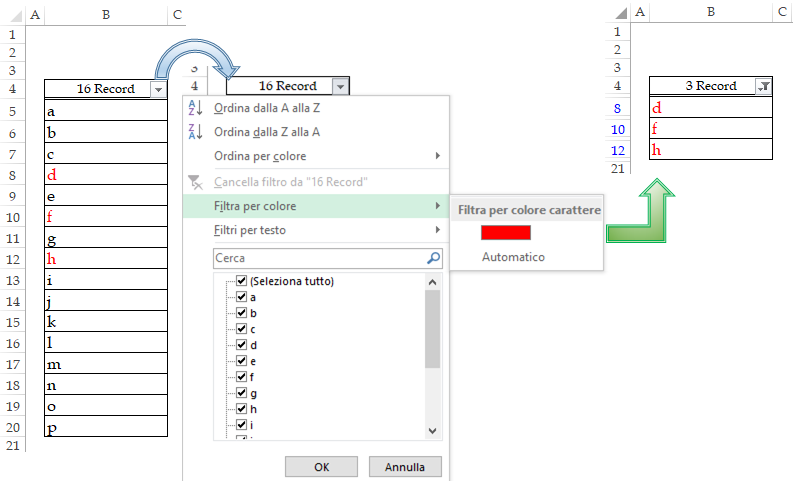This screenshot has width=793, height=481.
Task: Uncheck item i in filter list
Action: (242, 425)
